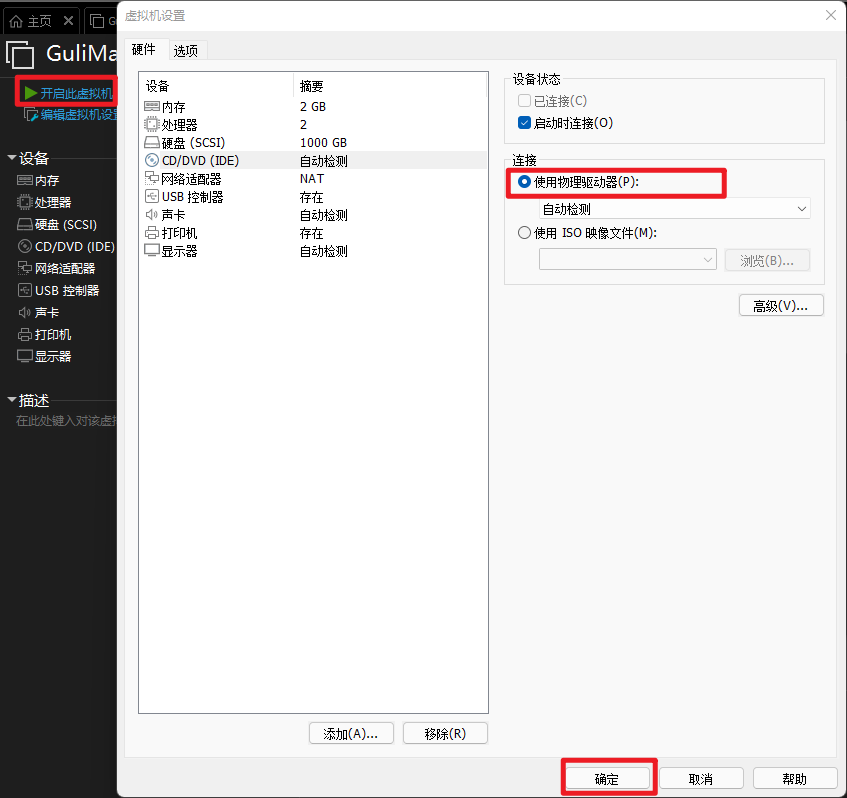Click the 2 GB memory summary value
The image size is (847, 798).
(x=313, y=106)
